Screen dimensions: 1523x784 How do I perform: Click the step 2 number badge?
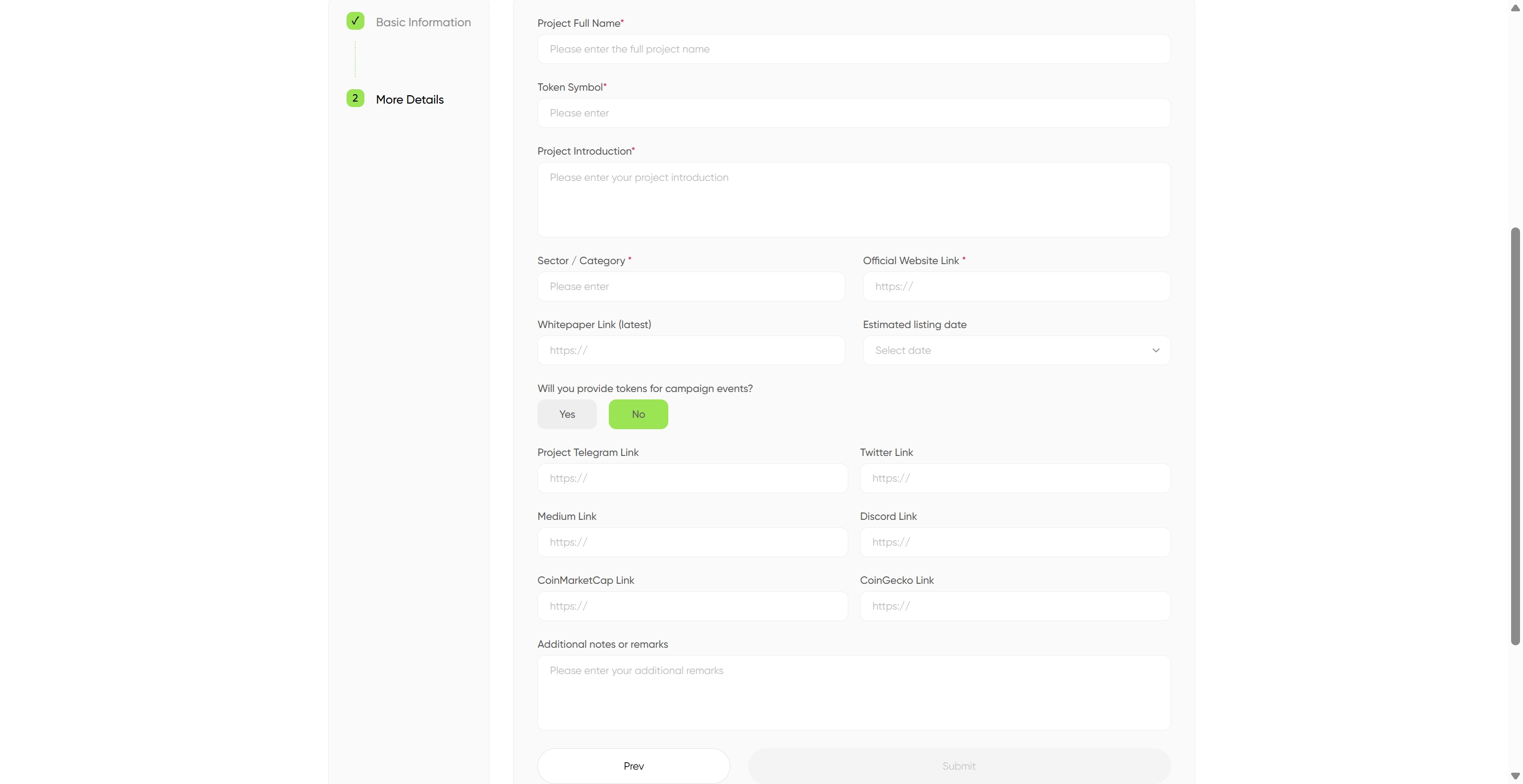[355, 98]
